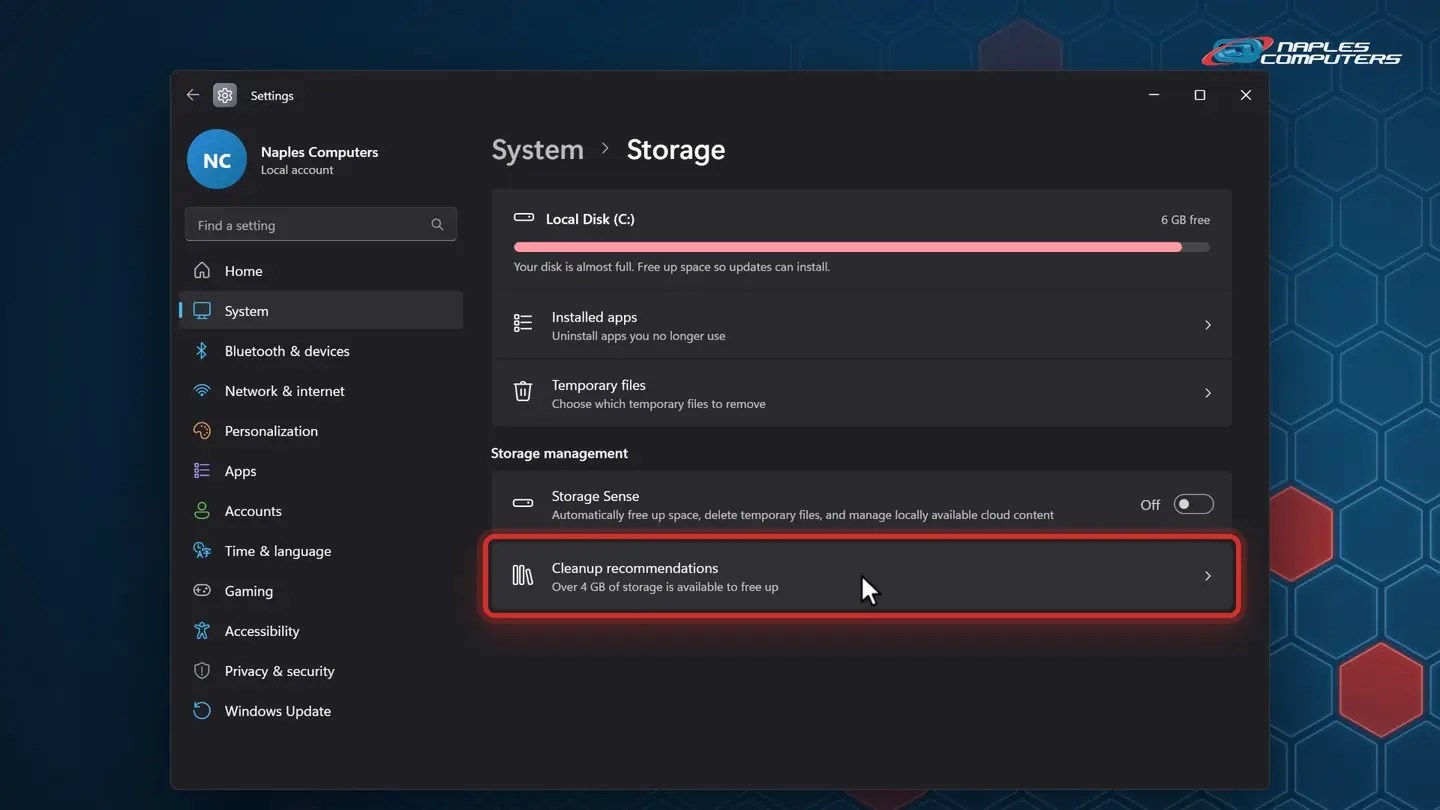Screen dimensions: 1440x810
Task: Click the Gaming controller icon
Action: (202, 591)
